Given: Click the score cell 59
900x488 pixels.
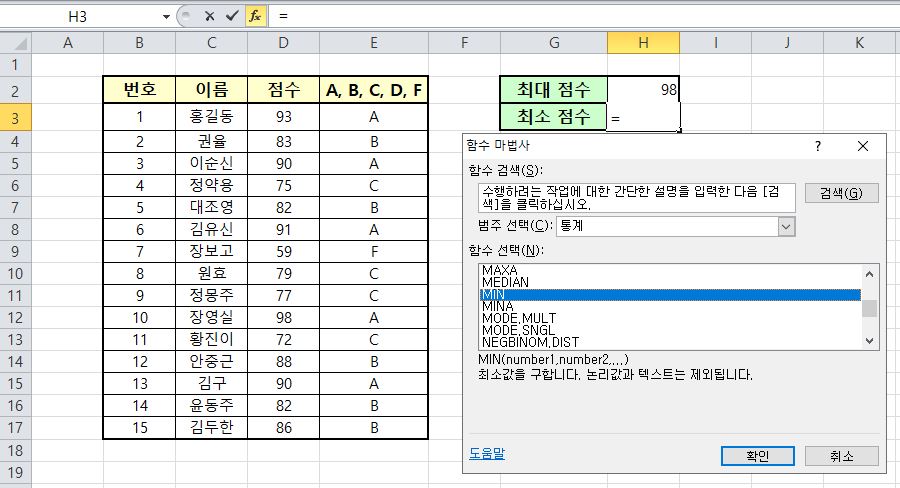Looking at the screenshot, I should (284, 251).
